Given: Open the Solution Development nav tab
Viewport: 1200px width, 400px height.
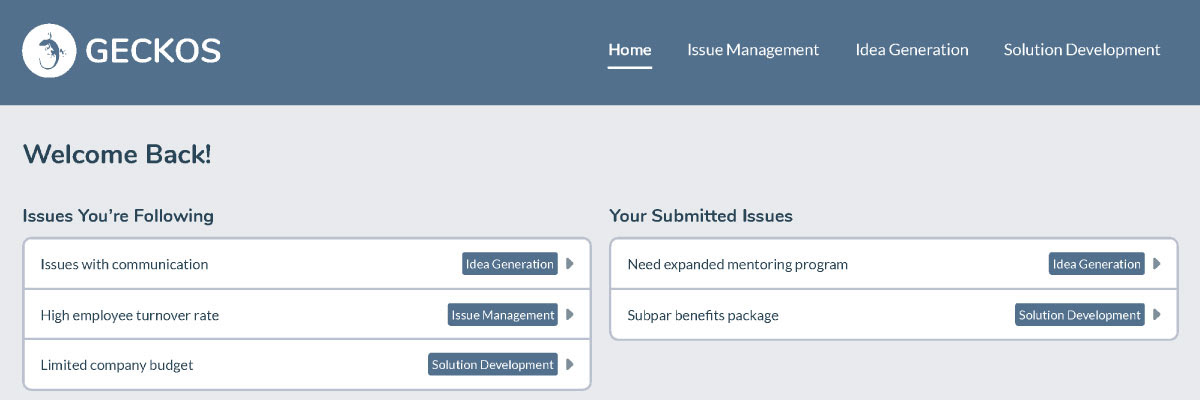Looking at the screenshot, I should point(1082,50).
